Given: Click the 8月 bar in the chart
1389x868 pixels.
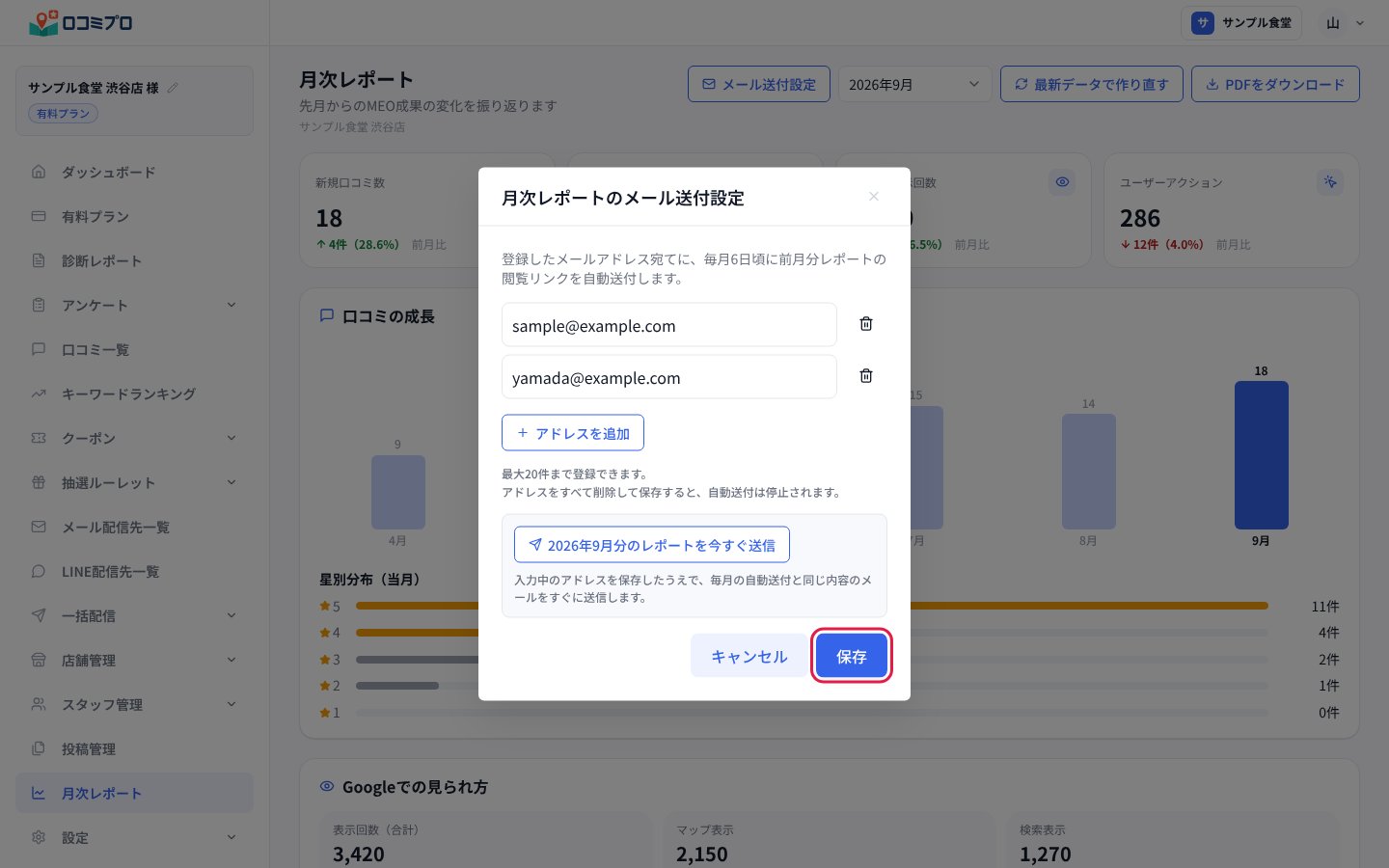Looking at the screenshot, I should (1088, 472).
